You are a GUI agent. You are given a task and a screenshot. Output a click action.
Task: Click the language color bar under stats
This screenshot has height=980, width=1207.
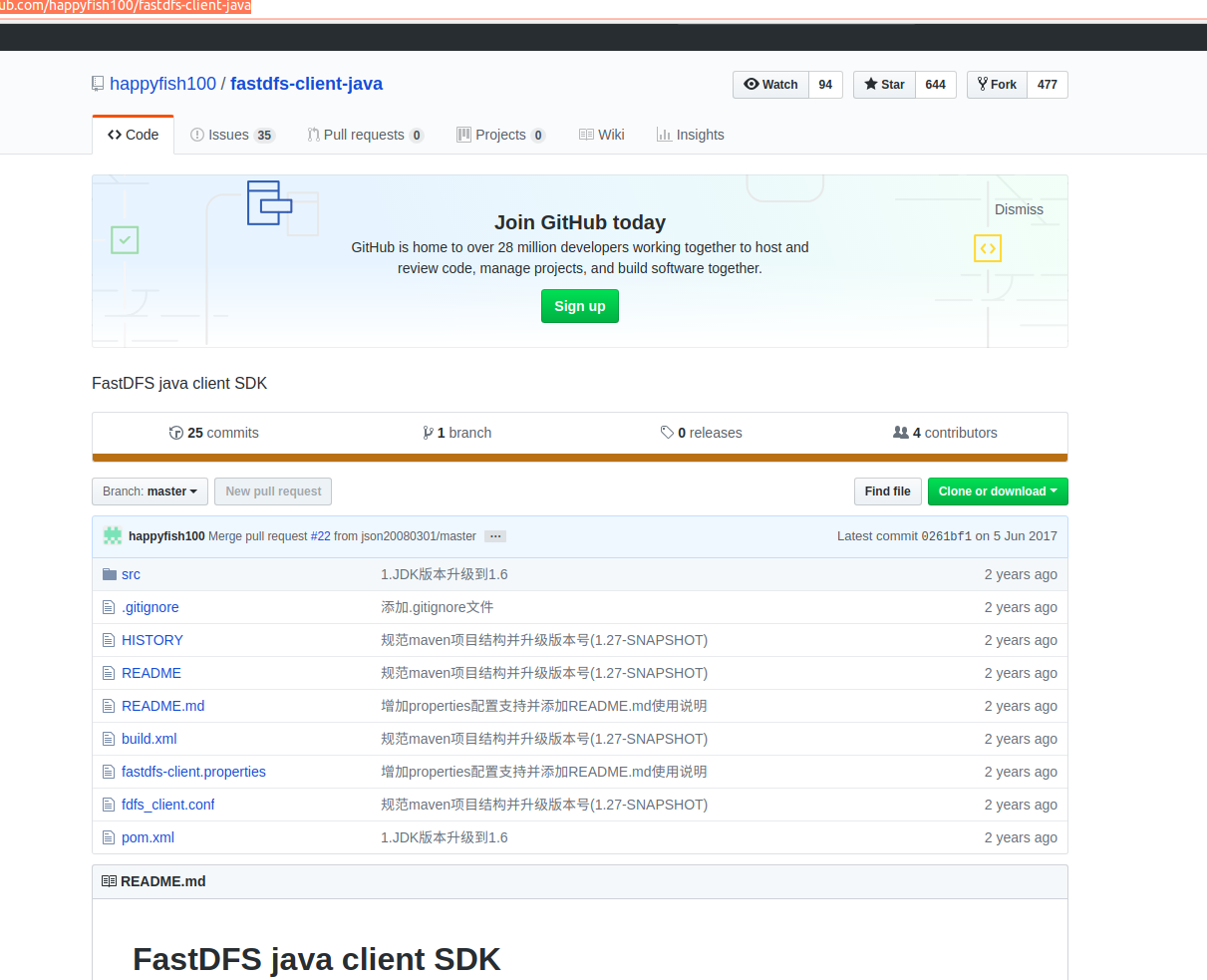pos(580,458)
